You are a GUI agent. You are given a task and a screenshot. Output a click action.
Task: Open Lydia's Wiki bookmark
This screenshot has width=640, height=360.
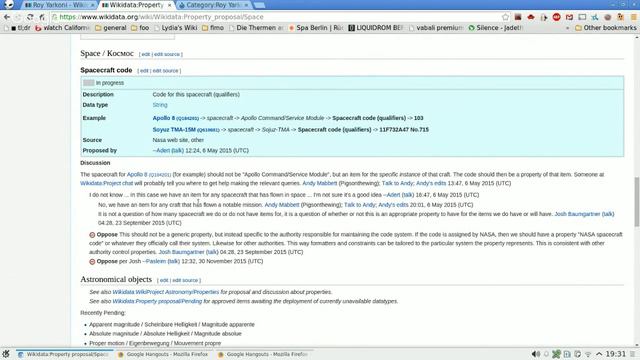click(176, 28)
